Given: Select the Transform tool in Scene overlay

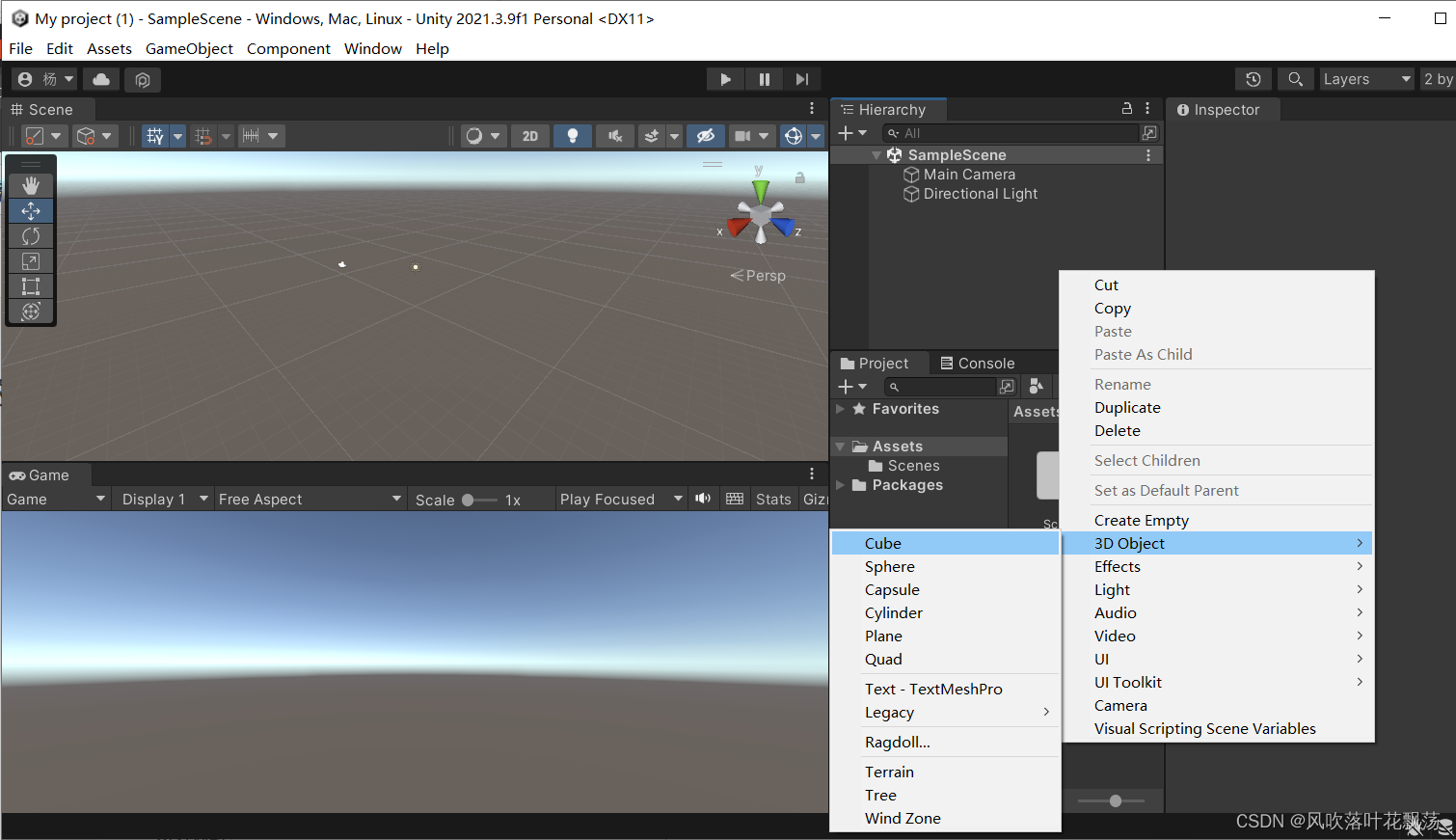Looking at the screenshot, I should [31, 311].
